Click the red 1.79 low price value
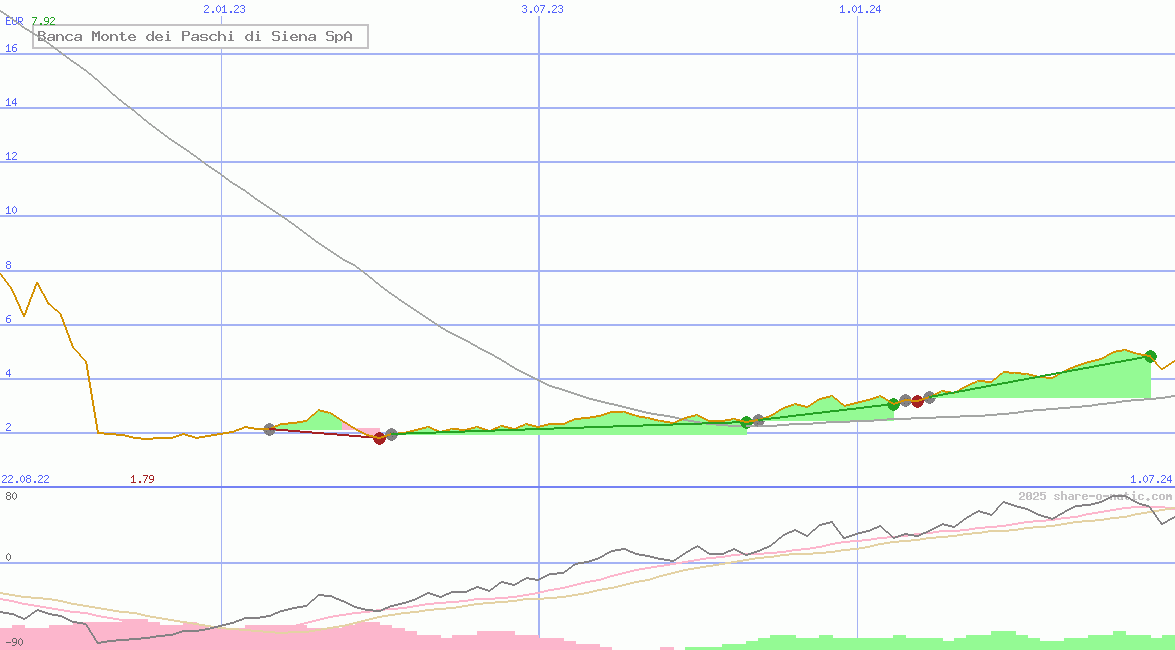Screen dimensions: 1175x650 (142, 479)
